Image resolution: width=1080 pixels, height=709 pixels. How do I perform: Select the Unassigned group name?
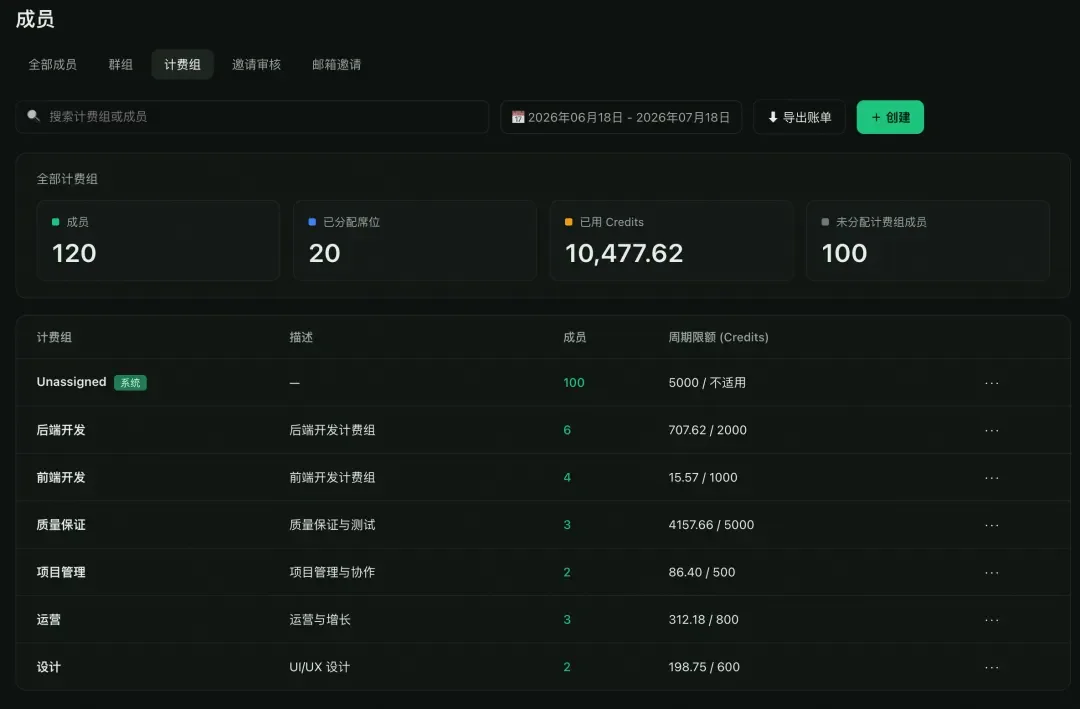point(71,382)
